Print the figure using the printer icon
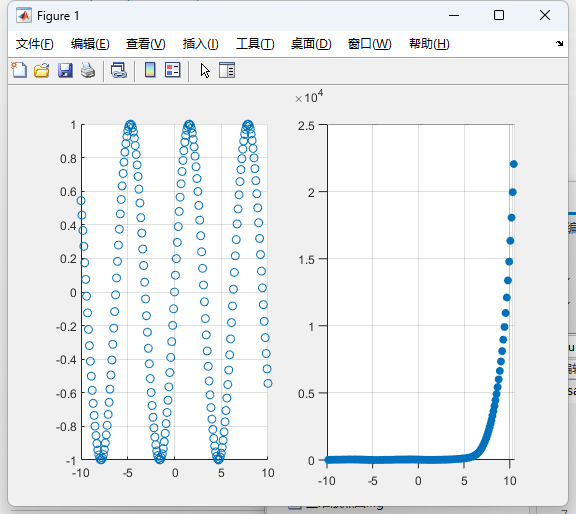576x514 pixels. pos(88,70)
